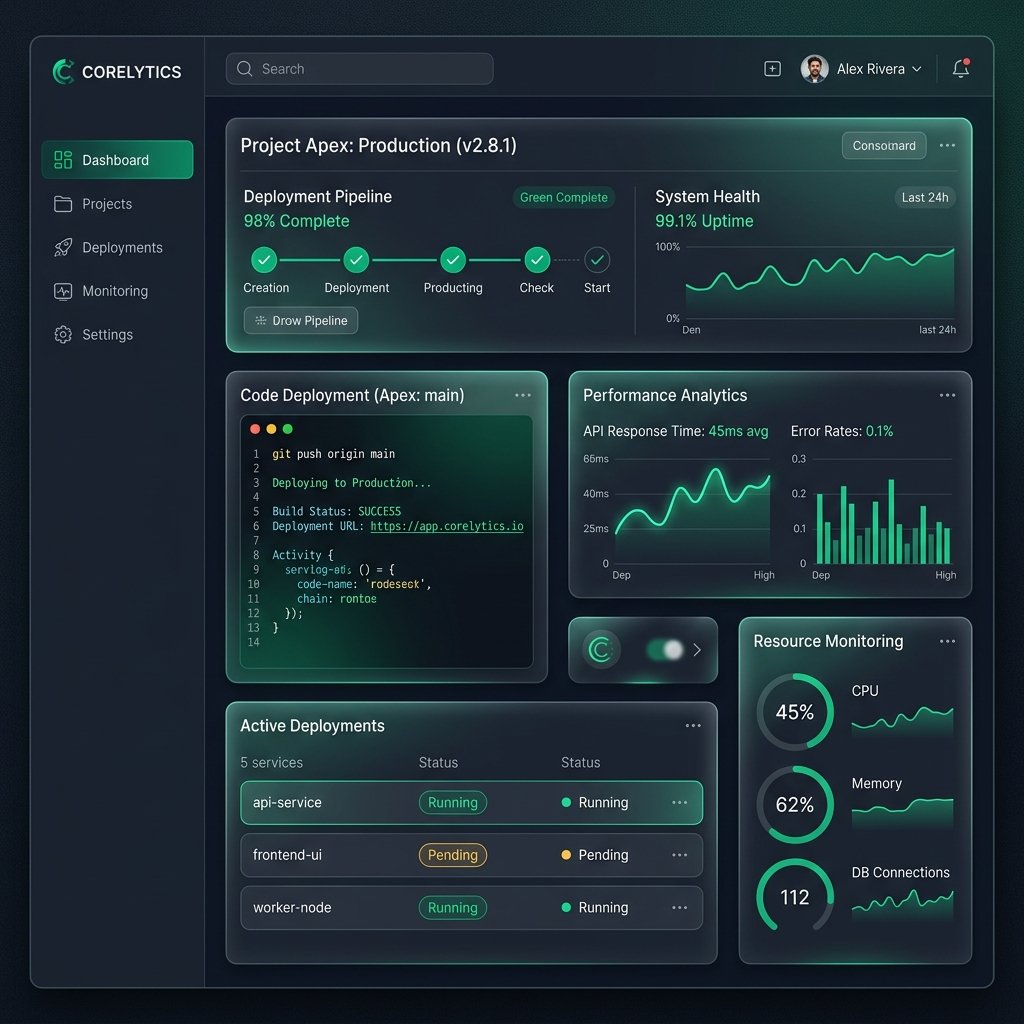Click the completed Creation step checkmark
The height and width of the screenshot is (1024, 1024).
tap(264, 260)
